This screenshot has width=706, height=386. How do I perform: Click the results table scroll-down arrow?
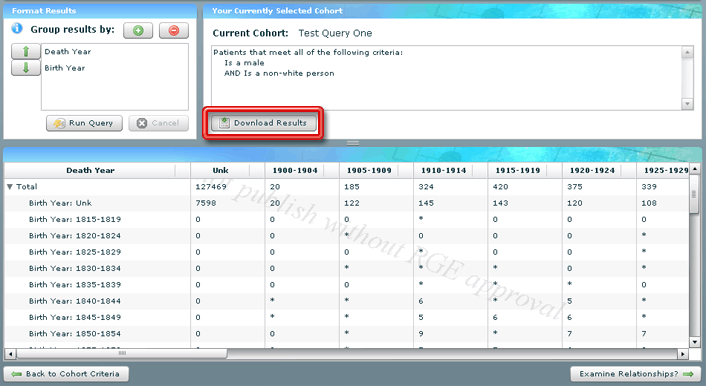pyautogui.click(x=695, y=342)
